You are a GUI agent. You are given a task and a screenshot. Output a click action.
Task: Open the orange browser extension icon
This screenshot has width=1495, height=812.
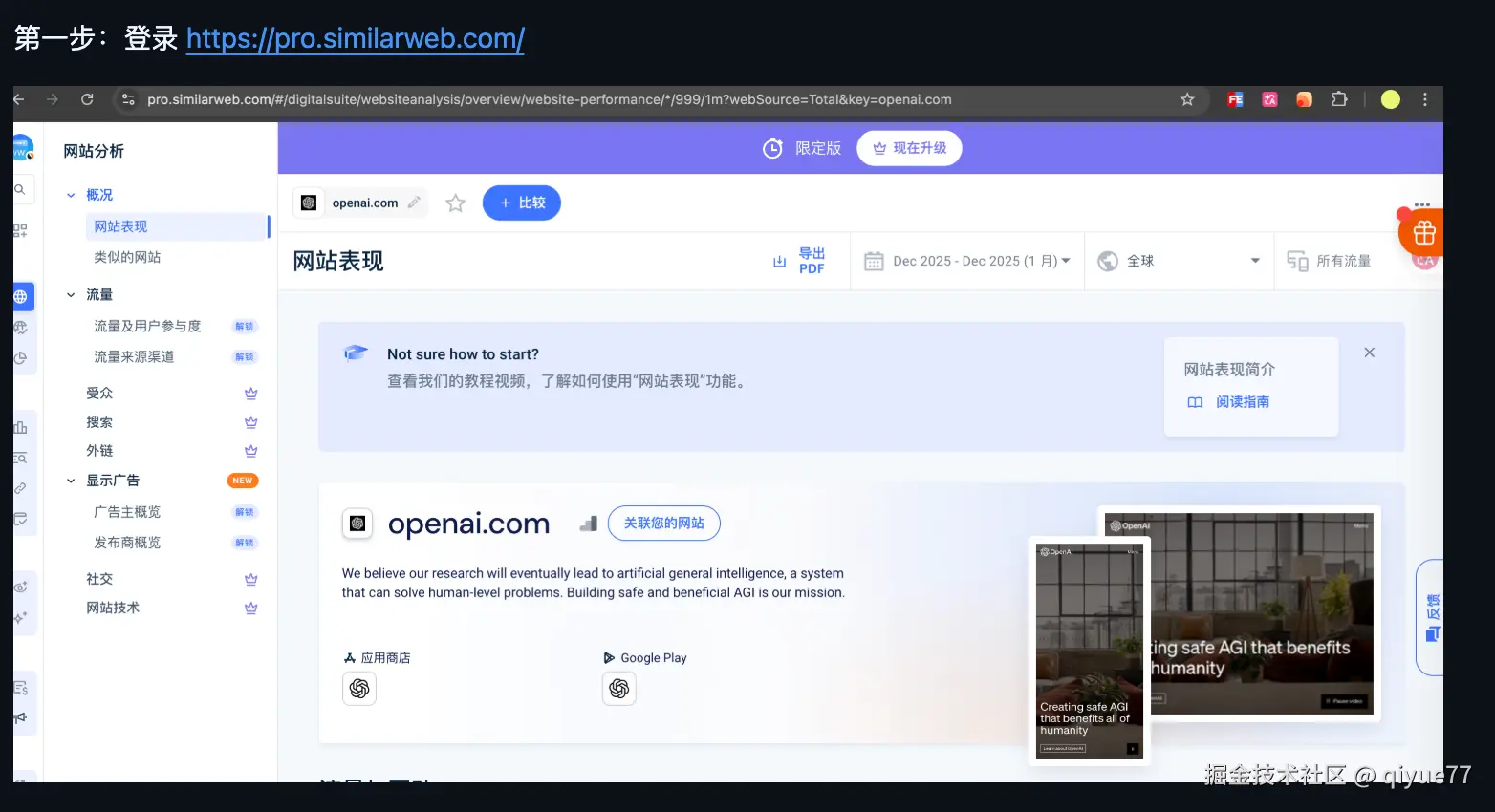coord(1304,99)
